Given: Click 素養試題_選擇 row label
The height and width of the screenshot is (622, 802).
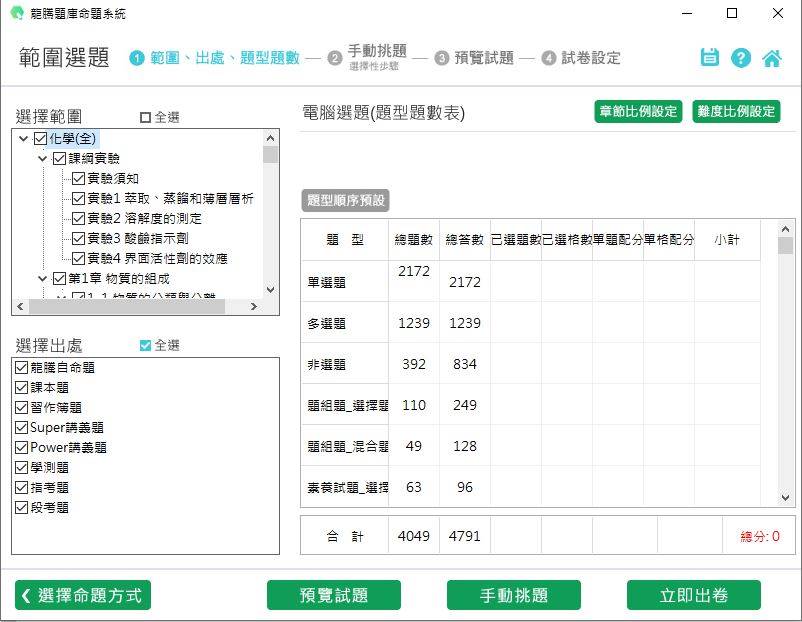Looking at the screenshot, I should point(348,487).
